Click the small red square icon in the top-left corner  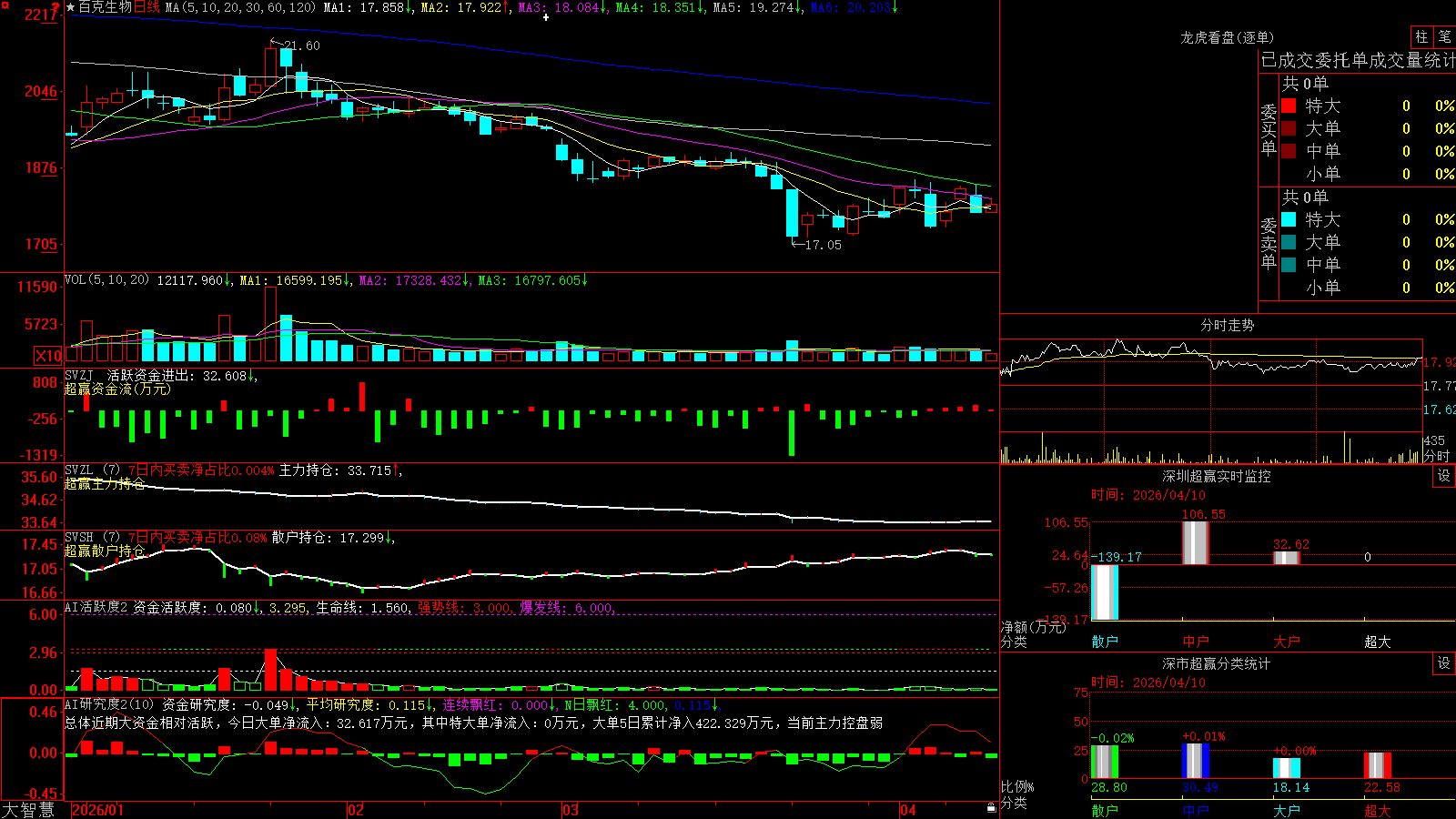(x=5, y=5)
